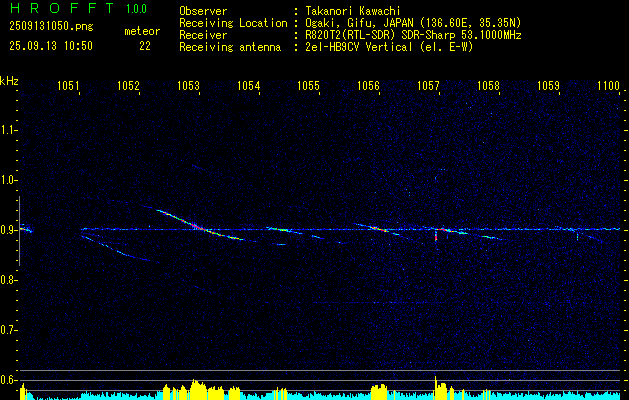Click the 1054 time axis label
The height and width of the screenshot is (400, 629).
click(249, 85)
